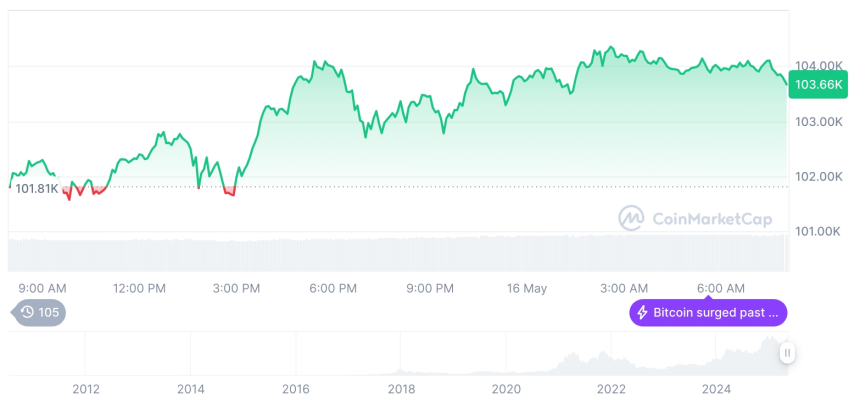Select 2016 on the overview timeline

click(x=296, y=388)
